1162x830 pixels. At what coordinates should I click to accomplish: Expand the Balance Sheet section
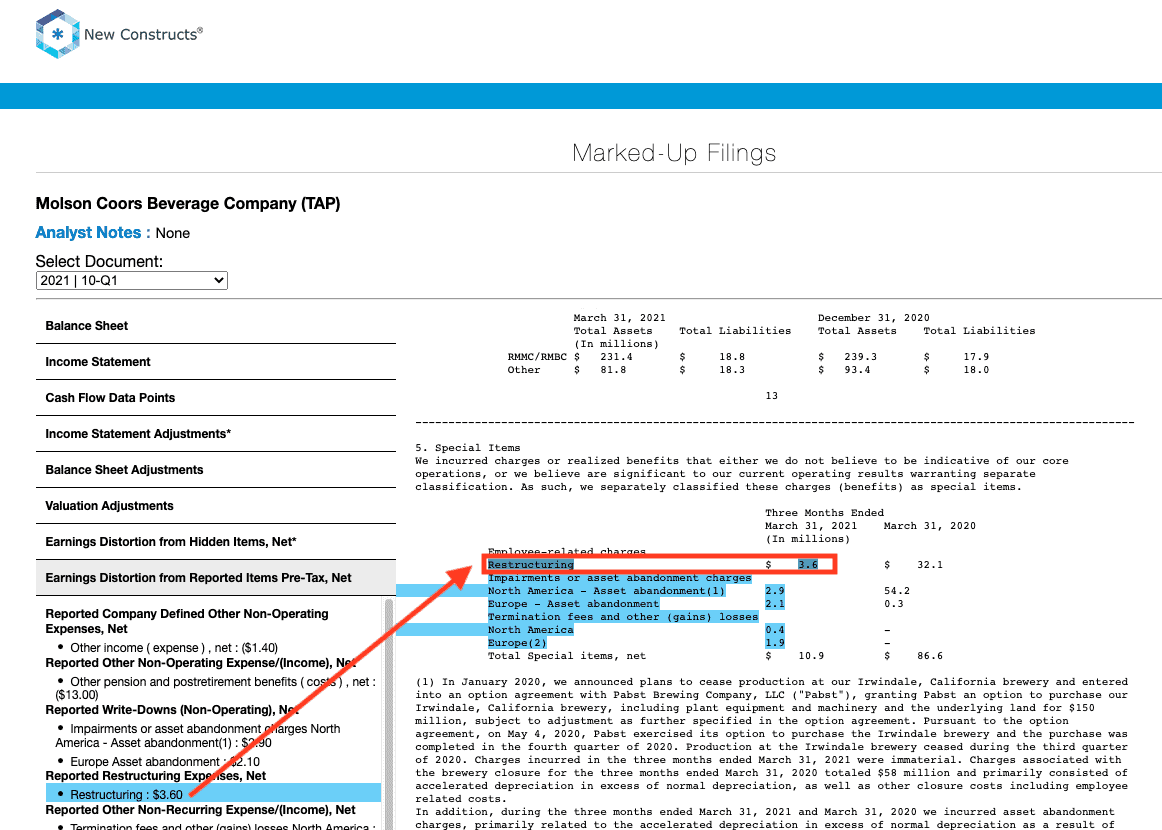pyautogui.click(x=216, y=326)
